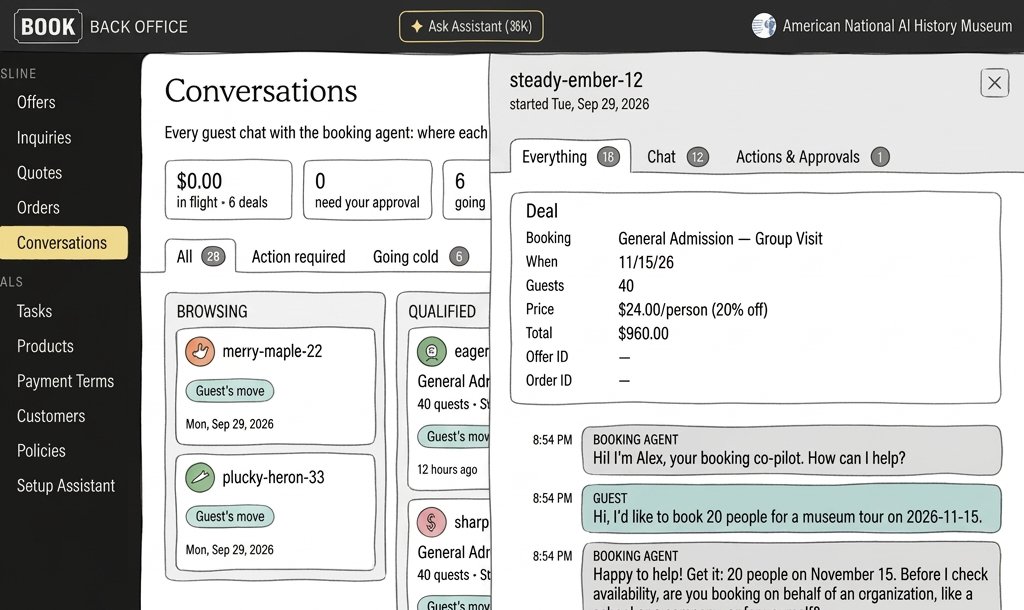Image resolution: width=1024 pixels, height=610 pixels.
Task: Click the 1 badge on Actions & Approvals
Action: [x=880, y=157]
